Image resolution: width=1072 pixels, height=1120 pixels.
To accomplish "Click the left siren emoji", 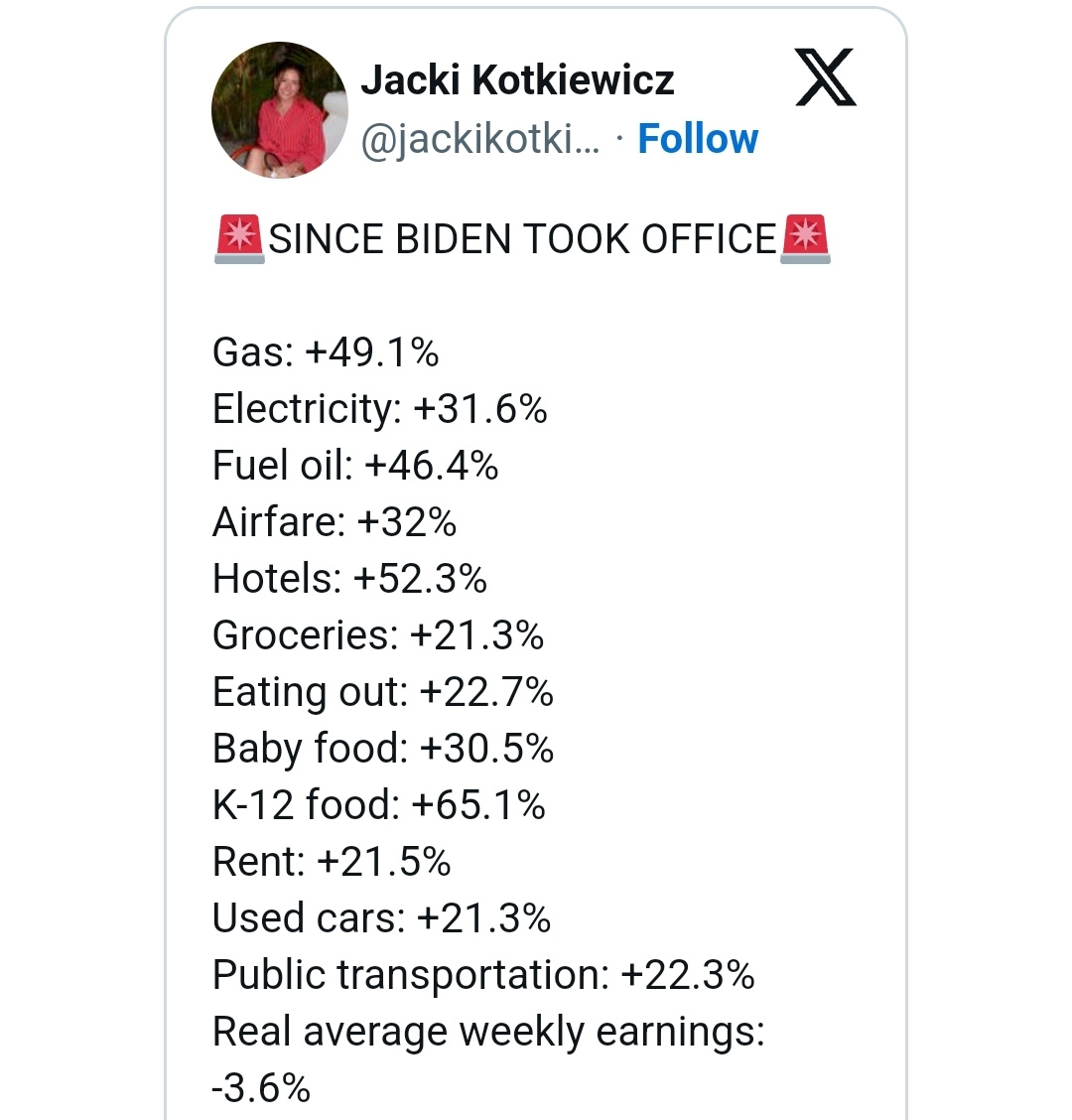I will coord(238,239).
